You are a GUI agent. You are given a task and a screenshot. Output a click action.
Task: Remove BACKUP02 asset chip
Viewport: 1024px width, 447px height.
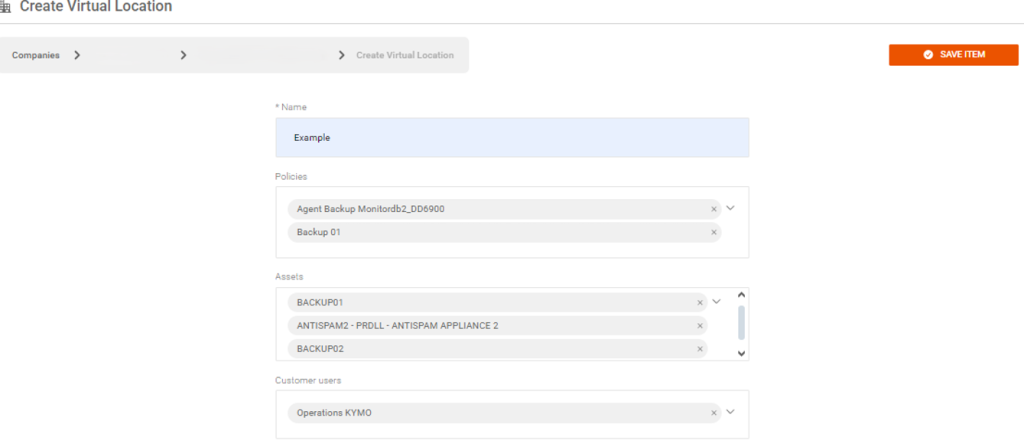point(700,349)
